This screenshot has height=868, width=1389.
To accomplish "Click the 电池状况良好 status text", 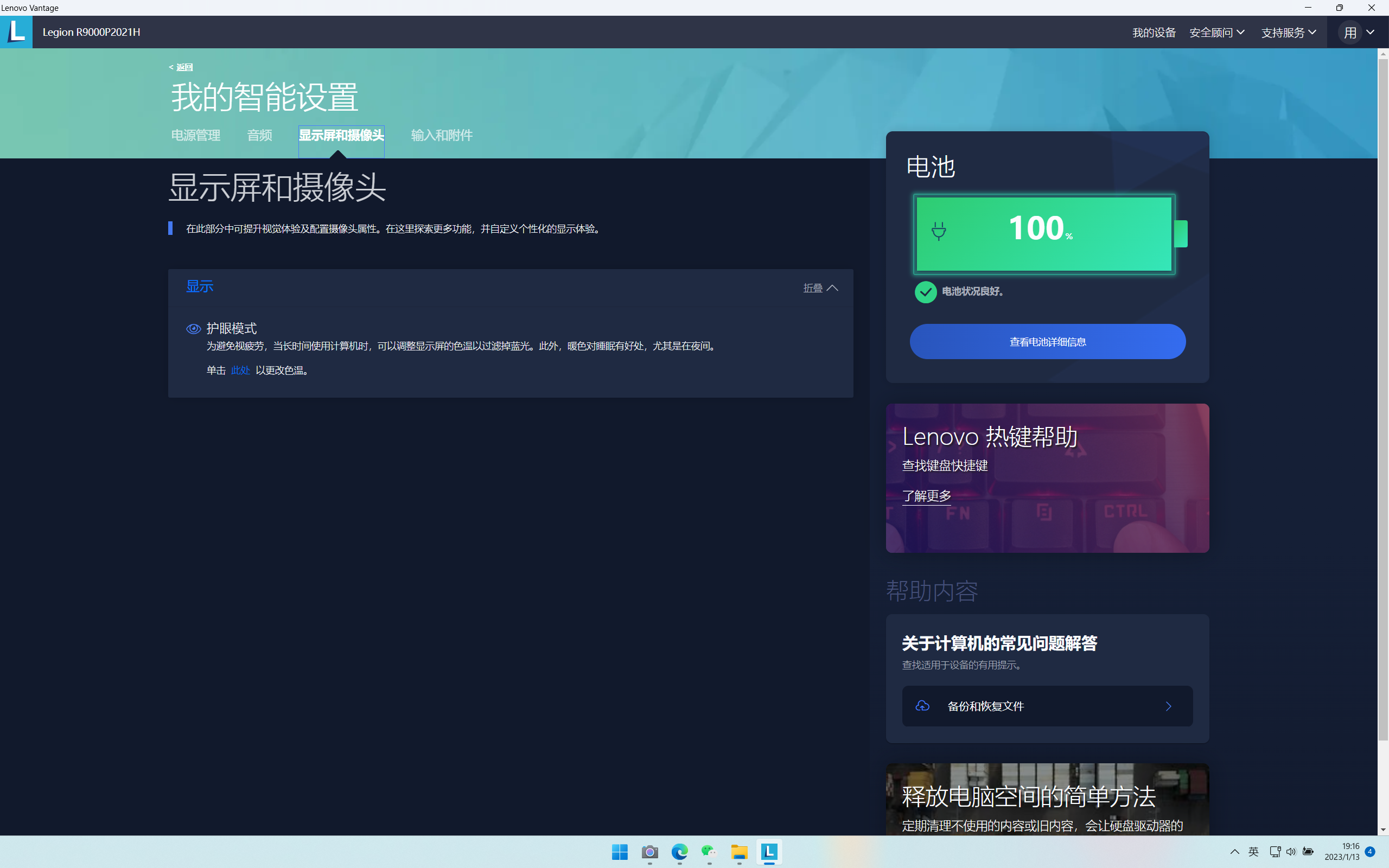I will coord(973,292).
